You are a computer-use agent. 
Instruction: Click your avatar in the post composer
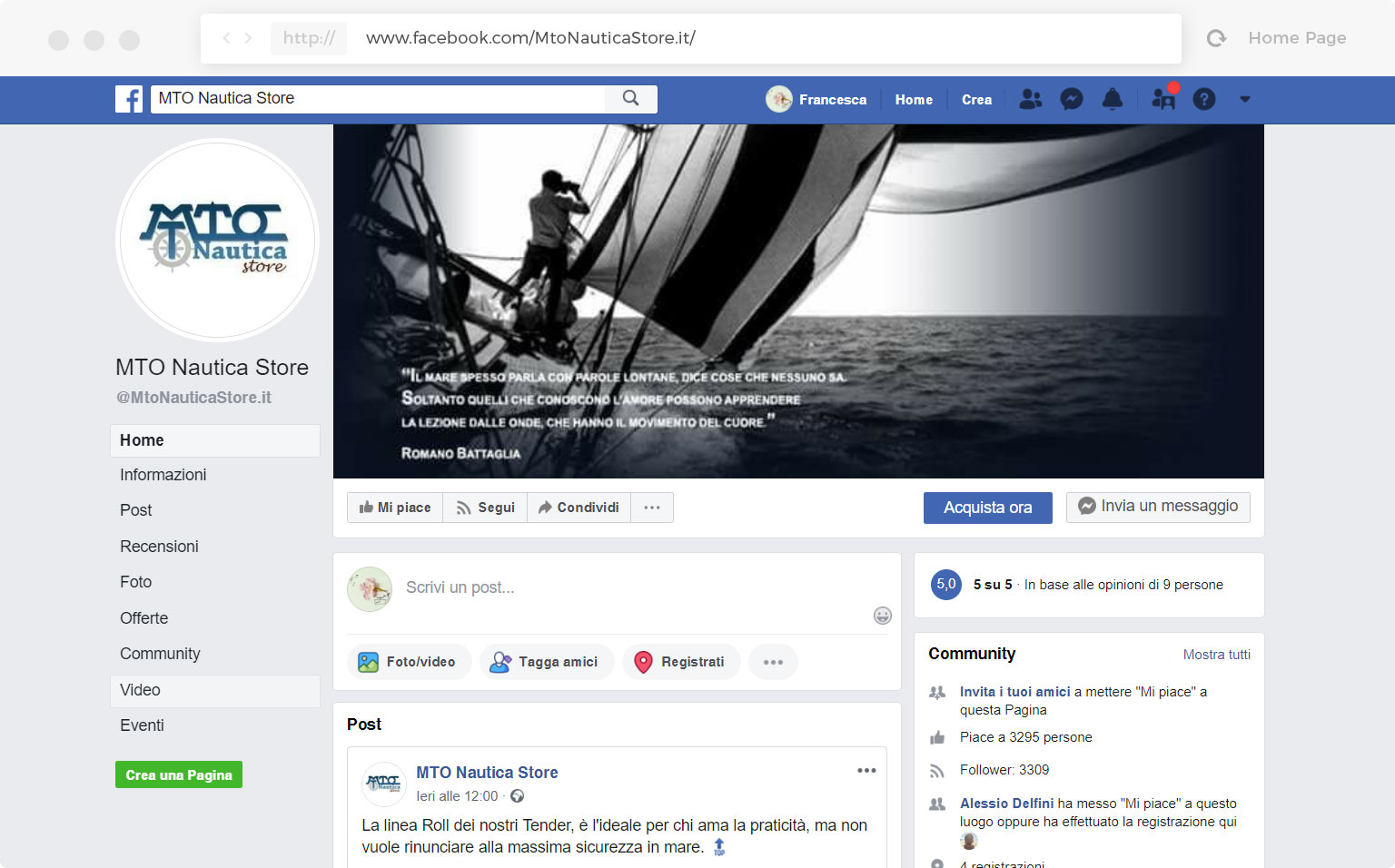(x=370, y=589)
